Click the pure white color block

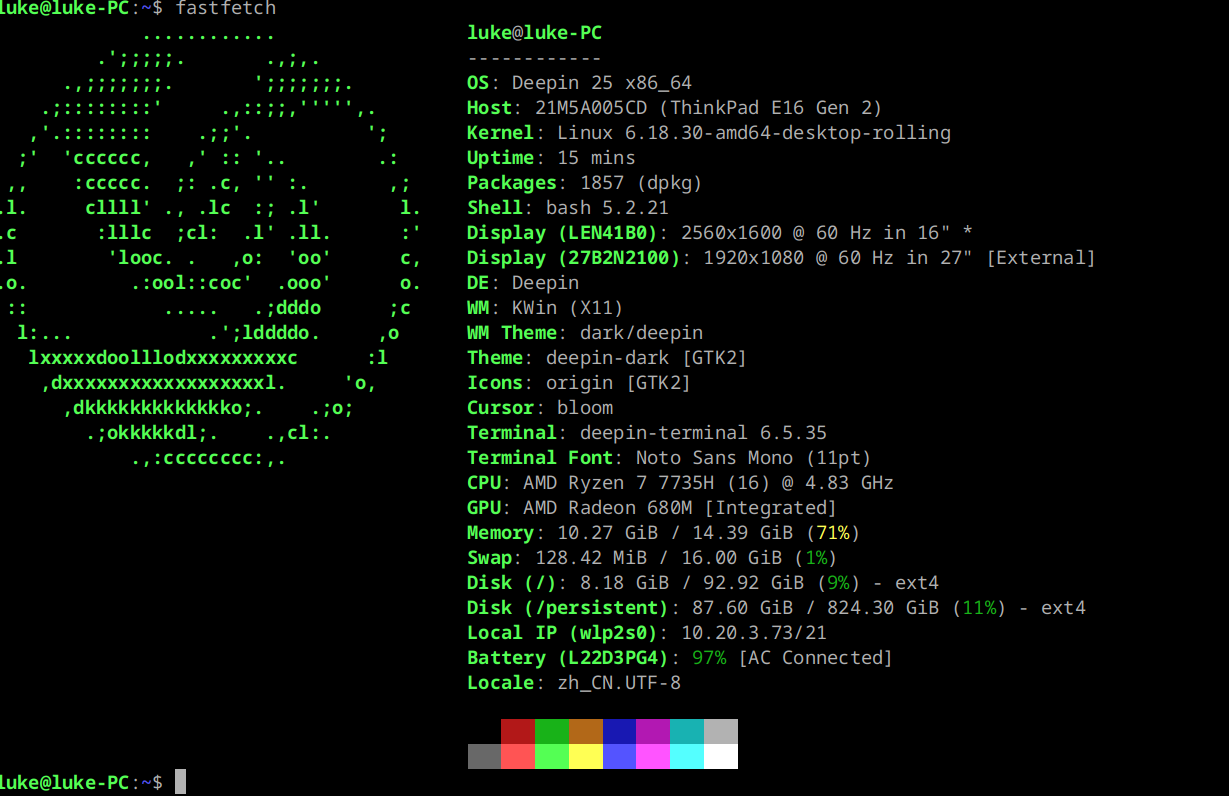(721, 757)
